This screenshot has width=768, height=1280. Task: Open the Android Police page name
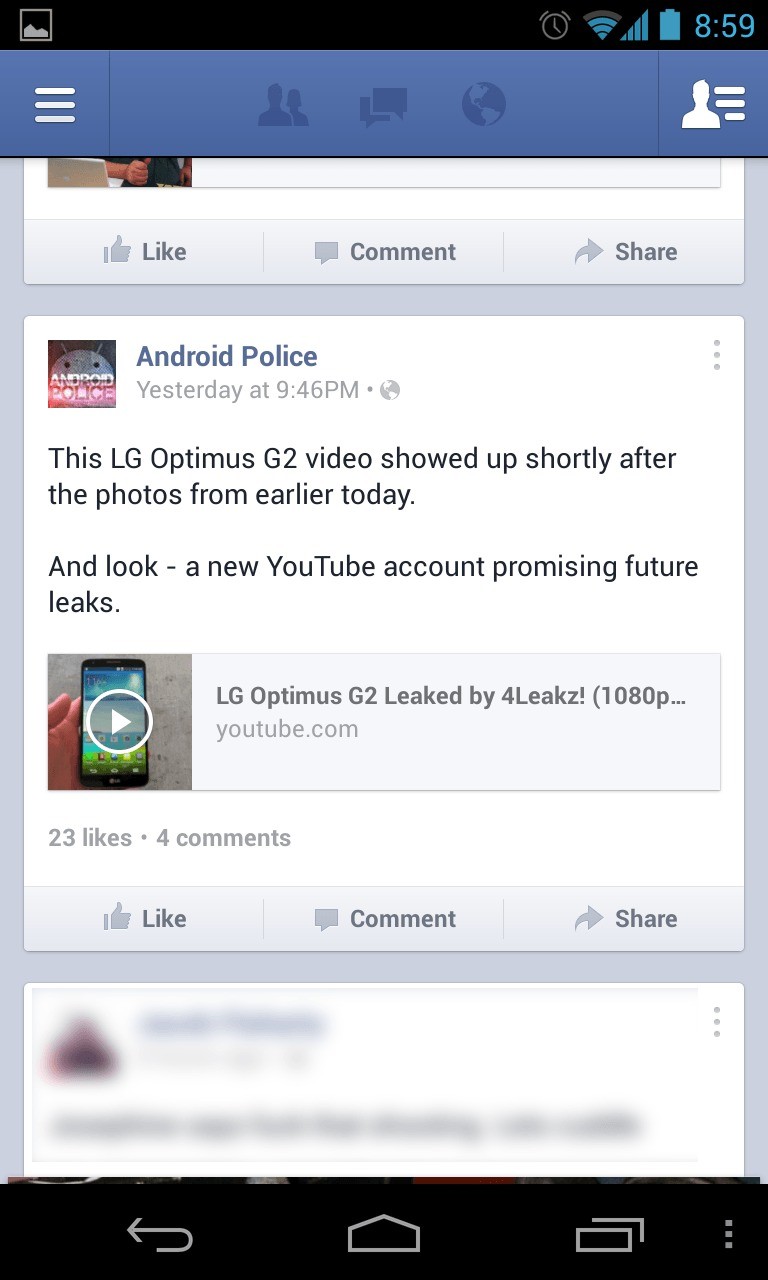tap(227, 356)
